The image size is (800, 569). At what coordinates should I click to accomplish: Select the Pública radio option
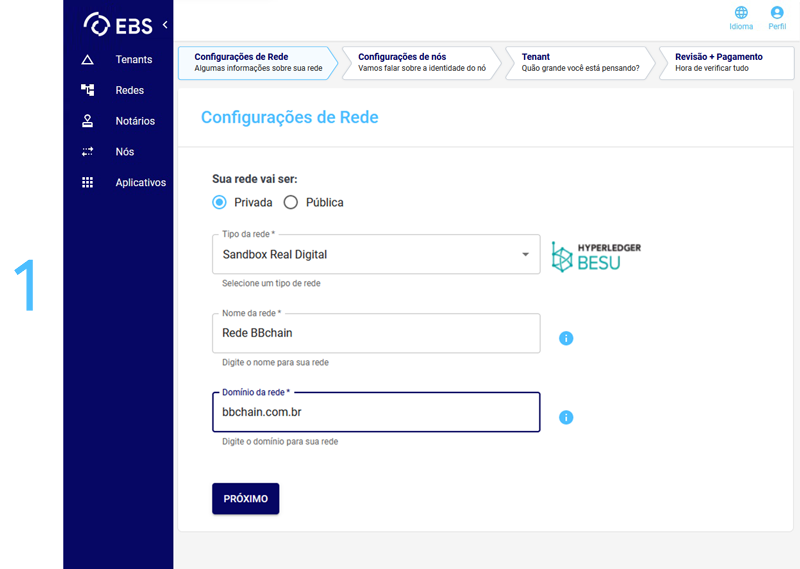pos(291,202)
